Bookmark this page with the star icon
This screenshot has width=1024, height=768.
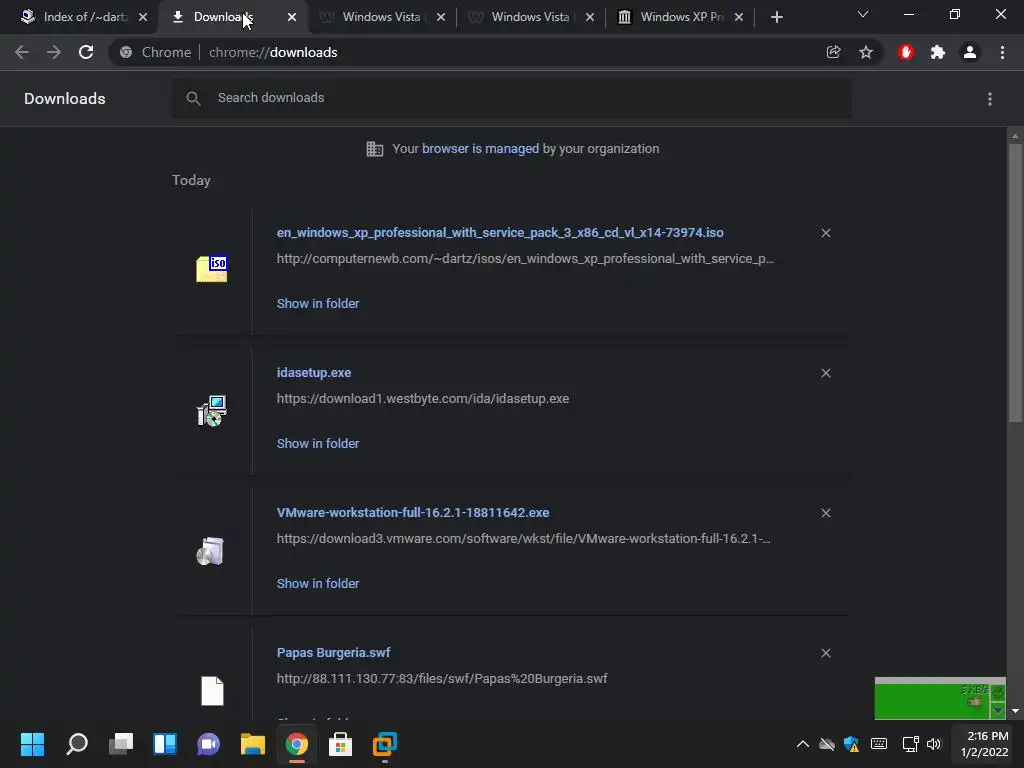[x=866, y=52]
